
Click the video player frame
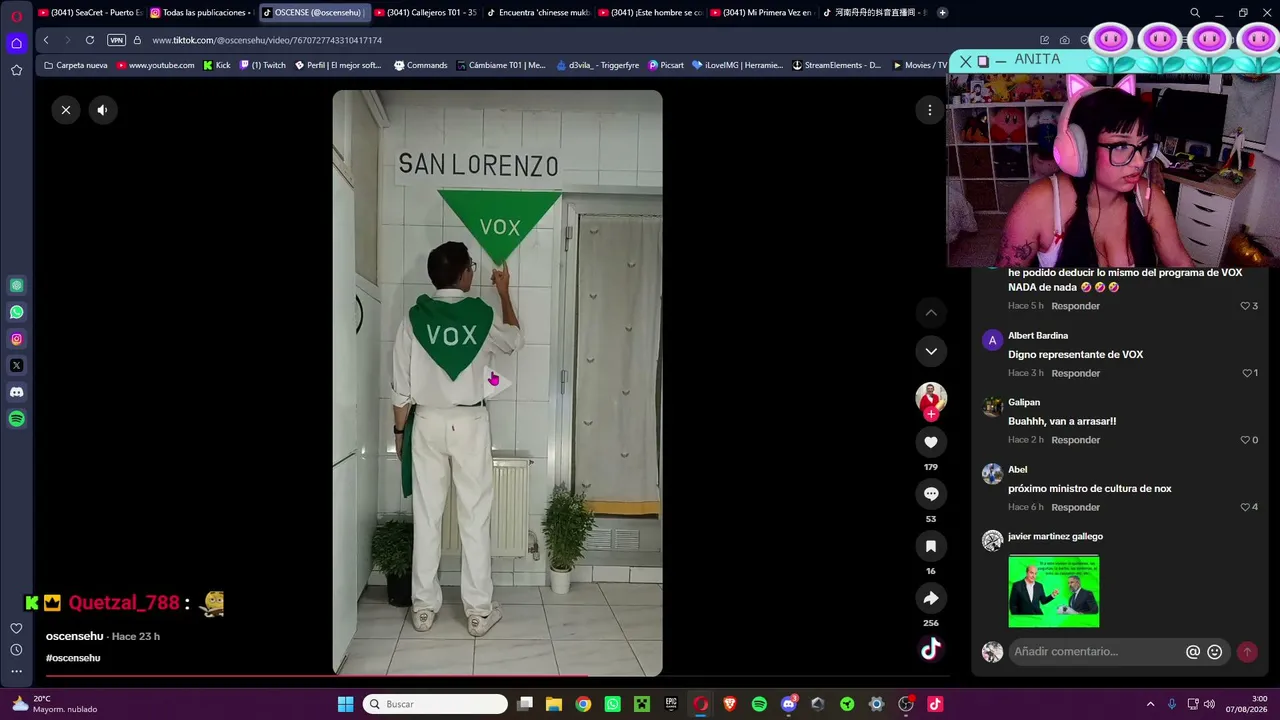coord(497,383)
